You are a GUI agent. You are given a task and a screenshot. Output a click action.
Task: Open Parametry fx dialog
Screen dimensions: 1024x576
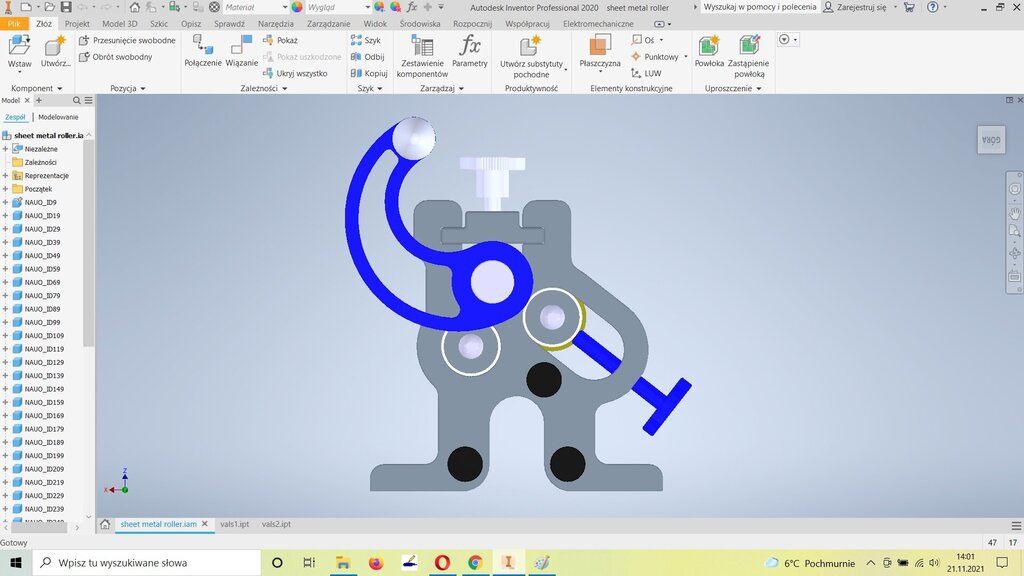(x=469, y=47)
